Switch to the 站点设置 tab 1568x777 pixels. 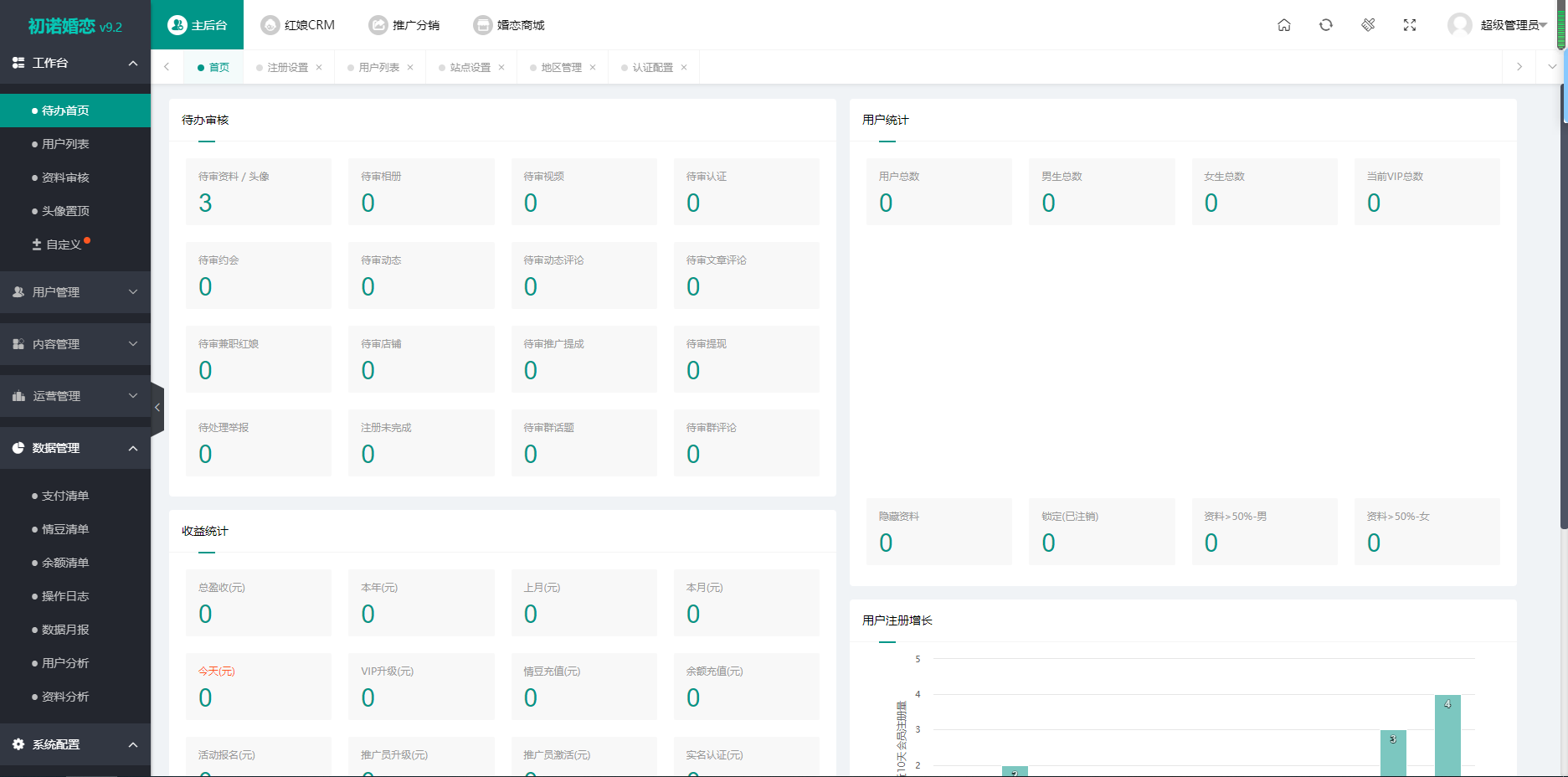pos(470,68)
